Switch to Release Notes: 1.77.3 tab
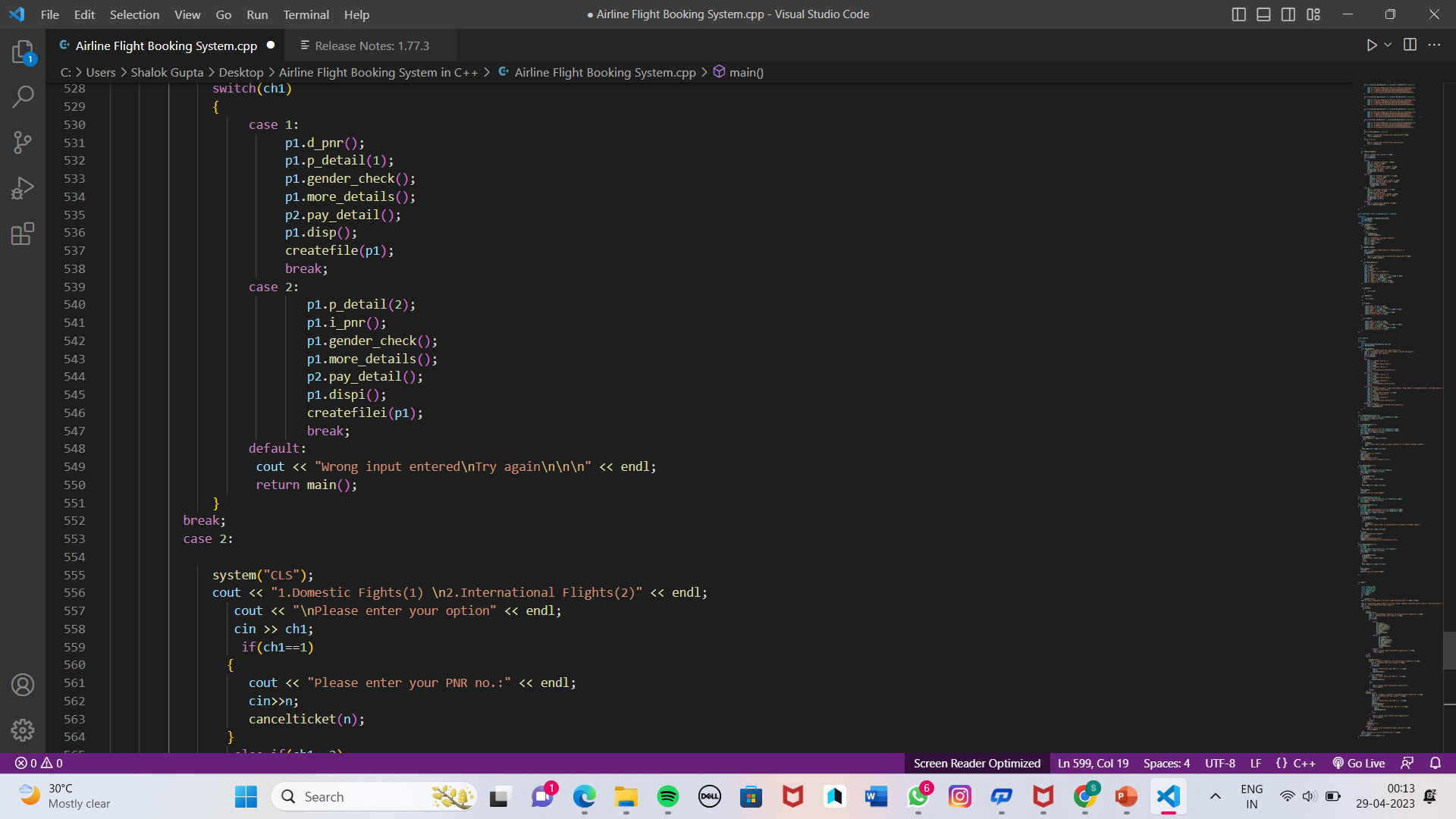Screen dimensions: 1456x819 pyautogui.click(x=372, y=45)
